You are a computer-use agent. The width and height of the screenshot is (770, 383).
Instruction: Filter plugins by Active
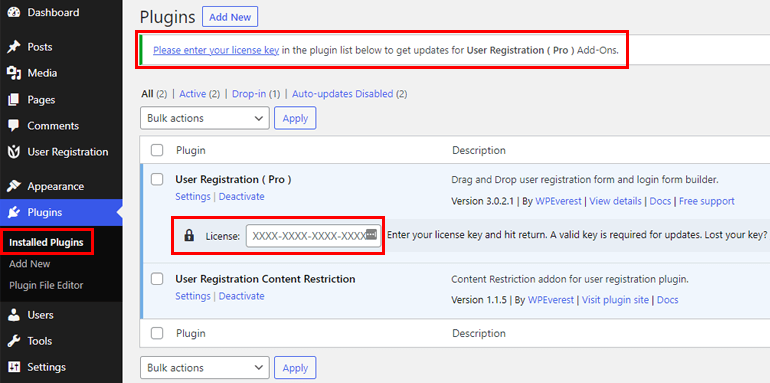click(x=192, y=94)
